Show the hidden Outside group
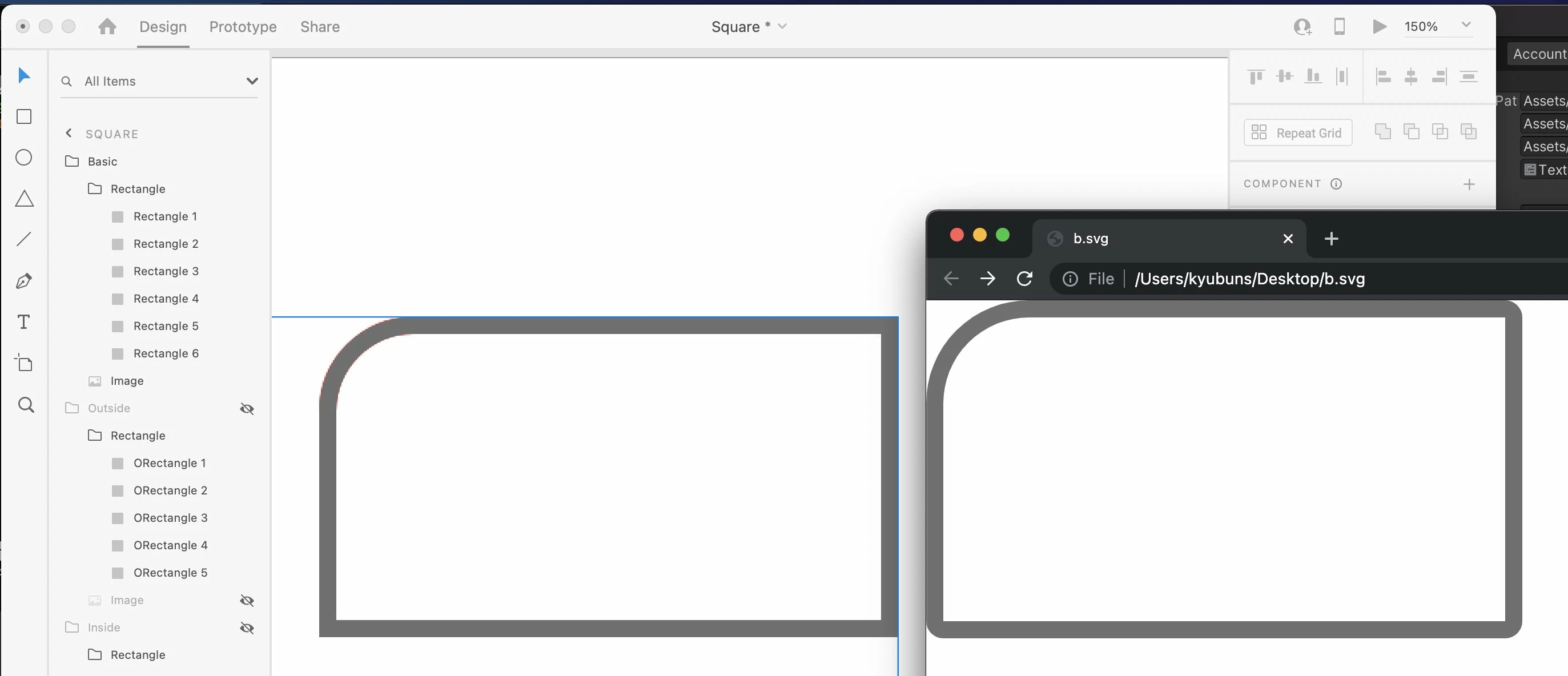Screen dimensions: 1568x676 coord(247,408)
